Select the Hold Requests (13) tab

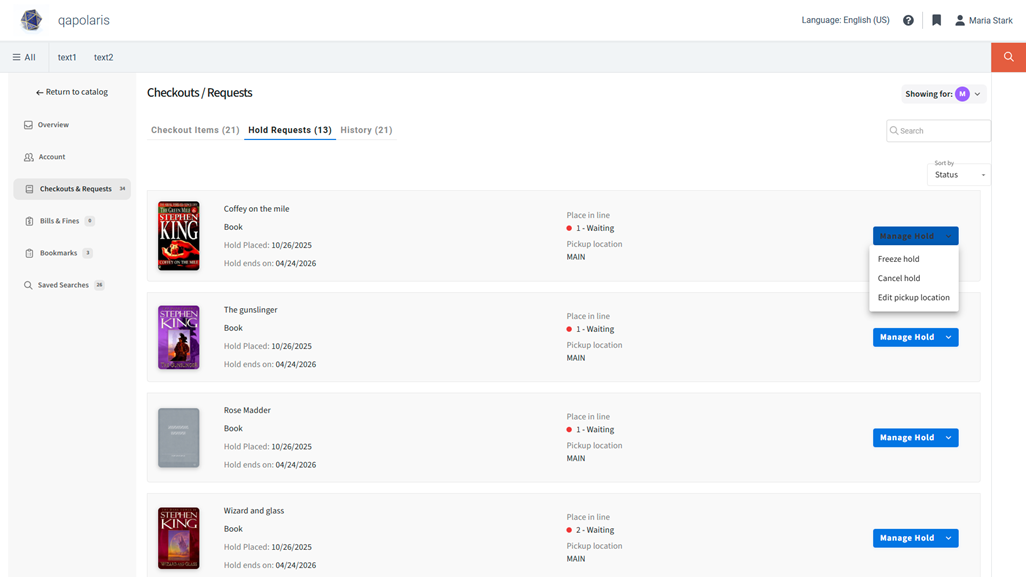click(290, 130)
